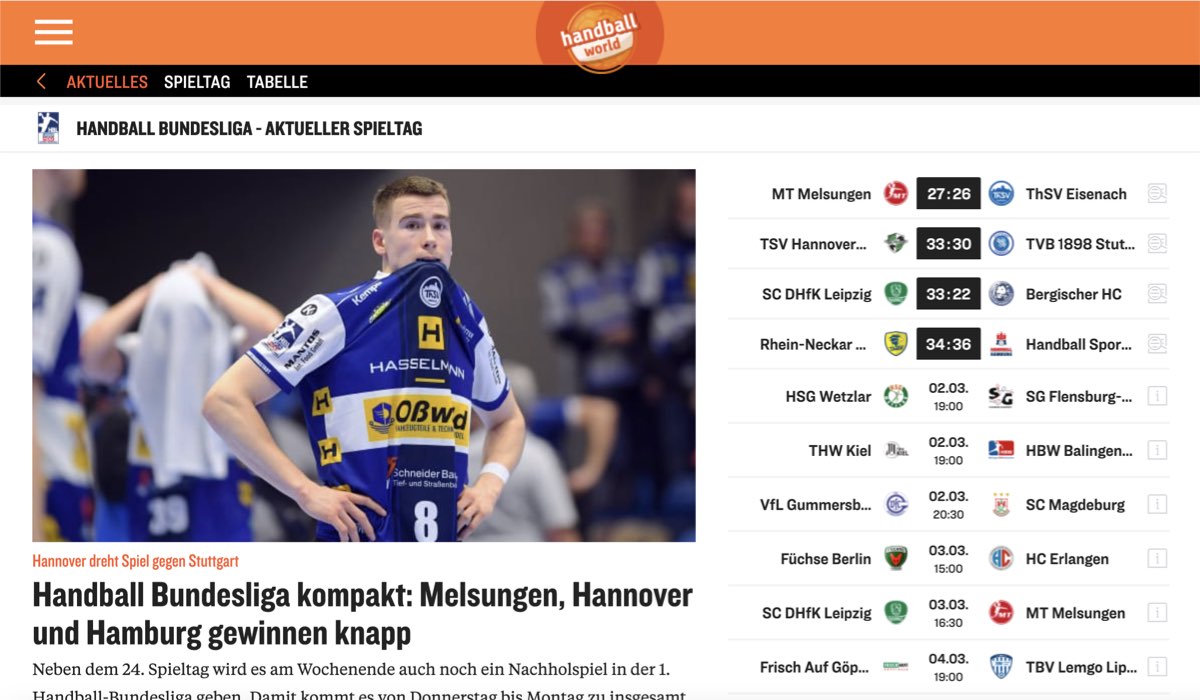Click the 33:30 score for Hannover match
The width and height of the screenshot is (1200, 700).
tap(948, 244)
